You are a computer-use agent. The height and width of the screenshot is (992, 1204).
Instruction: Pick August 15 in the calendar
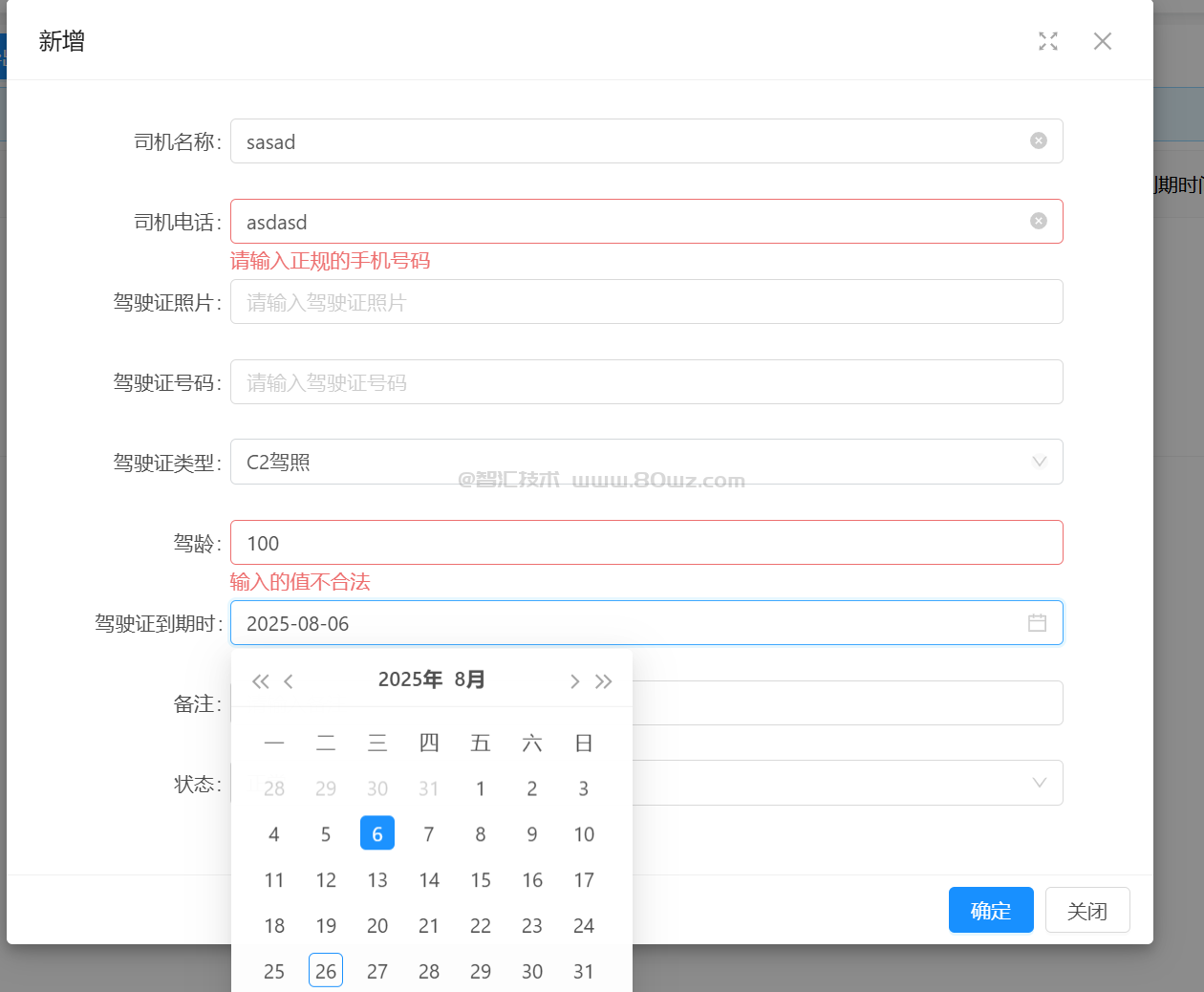pyautogui.click(x=481, y=880)
